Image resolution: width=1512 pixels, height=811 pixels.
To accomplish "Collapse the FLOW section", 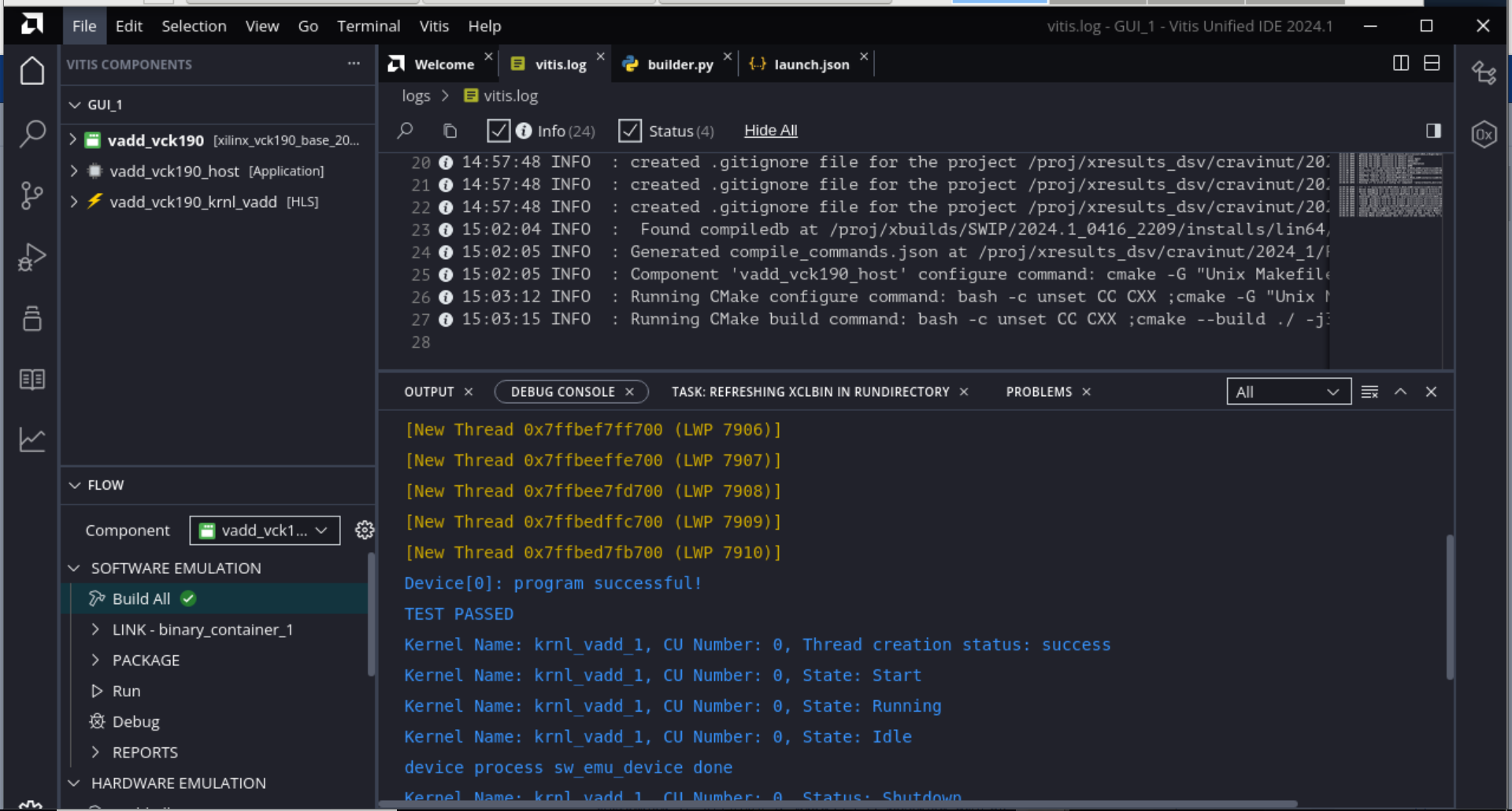I will 74,485.
